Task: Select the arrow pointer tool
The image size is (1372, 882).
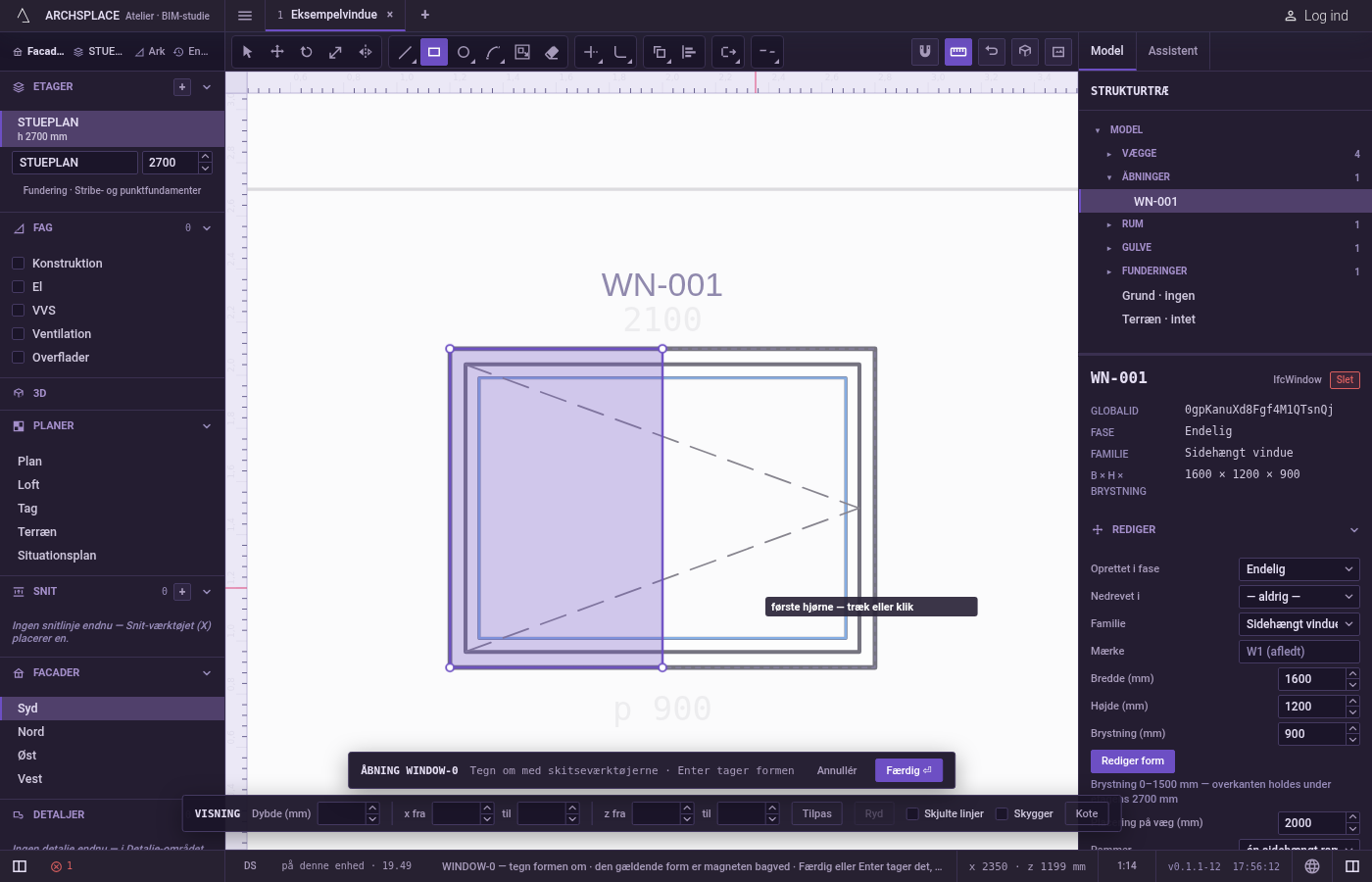Action: (247, 52)
